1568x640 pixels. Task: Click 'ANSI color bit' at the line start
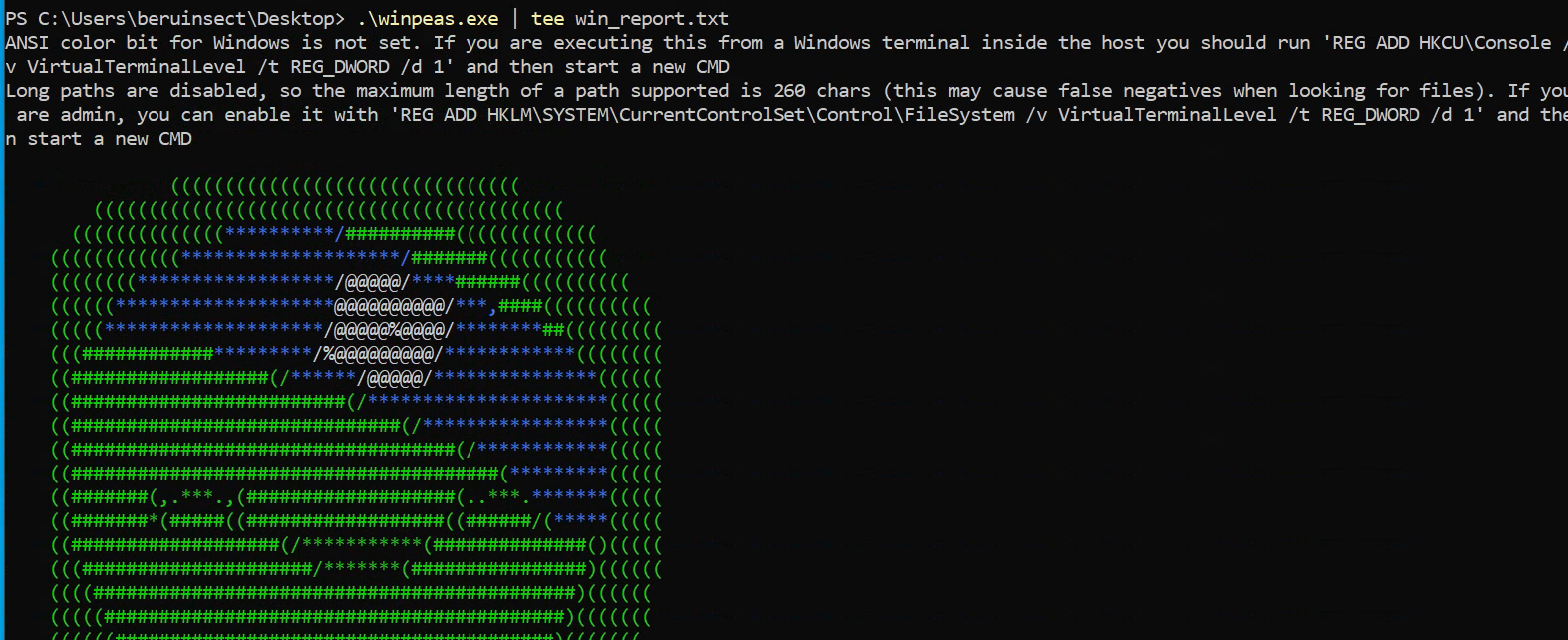click(x=82, y=42)
